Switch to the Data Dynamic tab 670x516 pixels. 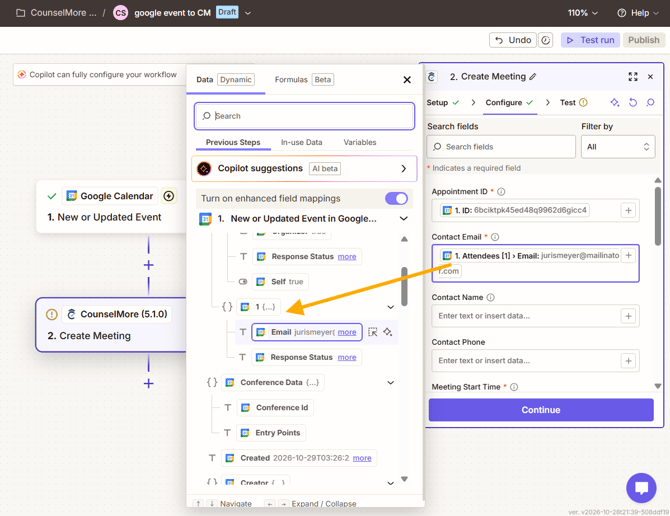click(225, 79)
